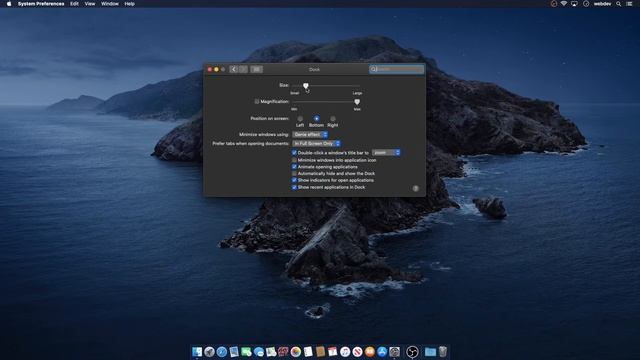Open the title bar zoom action dropdown
This screenshot has height=360, width=640.
click(386, 152)
